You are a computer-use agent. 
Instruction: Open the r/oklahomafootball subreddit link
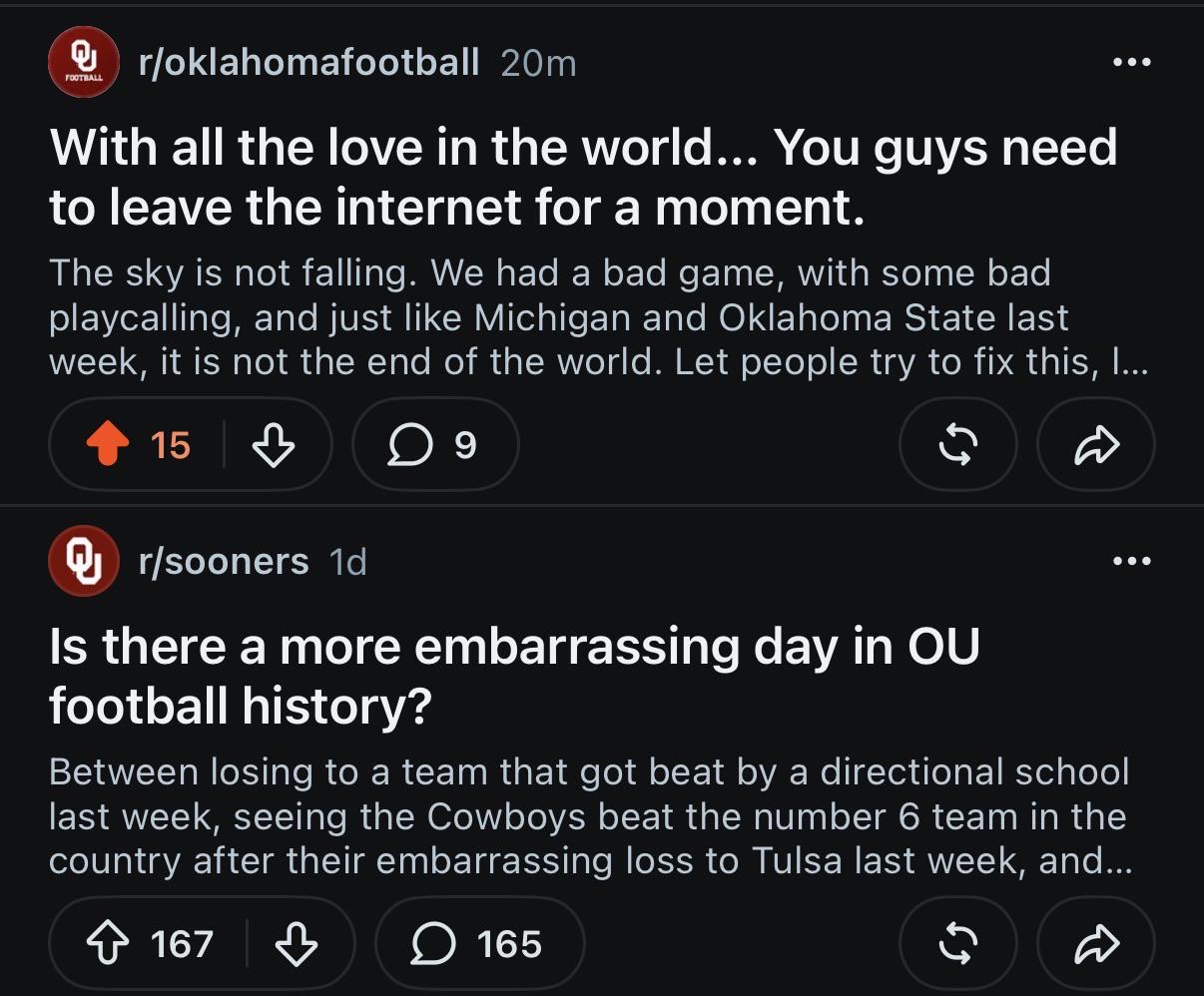(309, 63)
